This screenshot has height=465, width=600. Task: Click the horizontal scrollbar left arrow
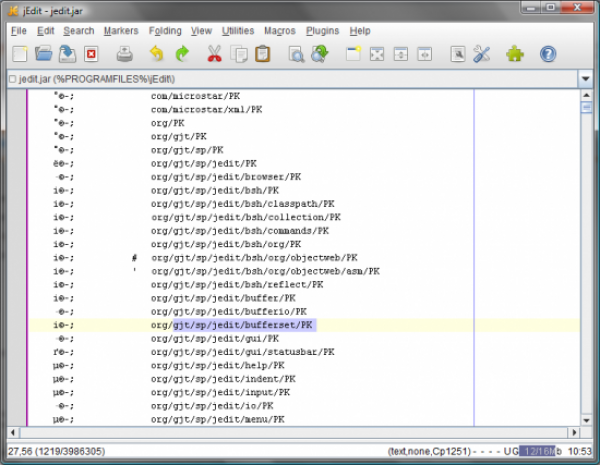point(13,432)
